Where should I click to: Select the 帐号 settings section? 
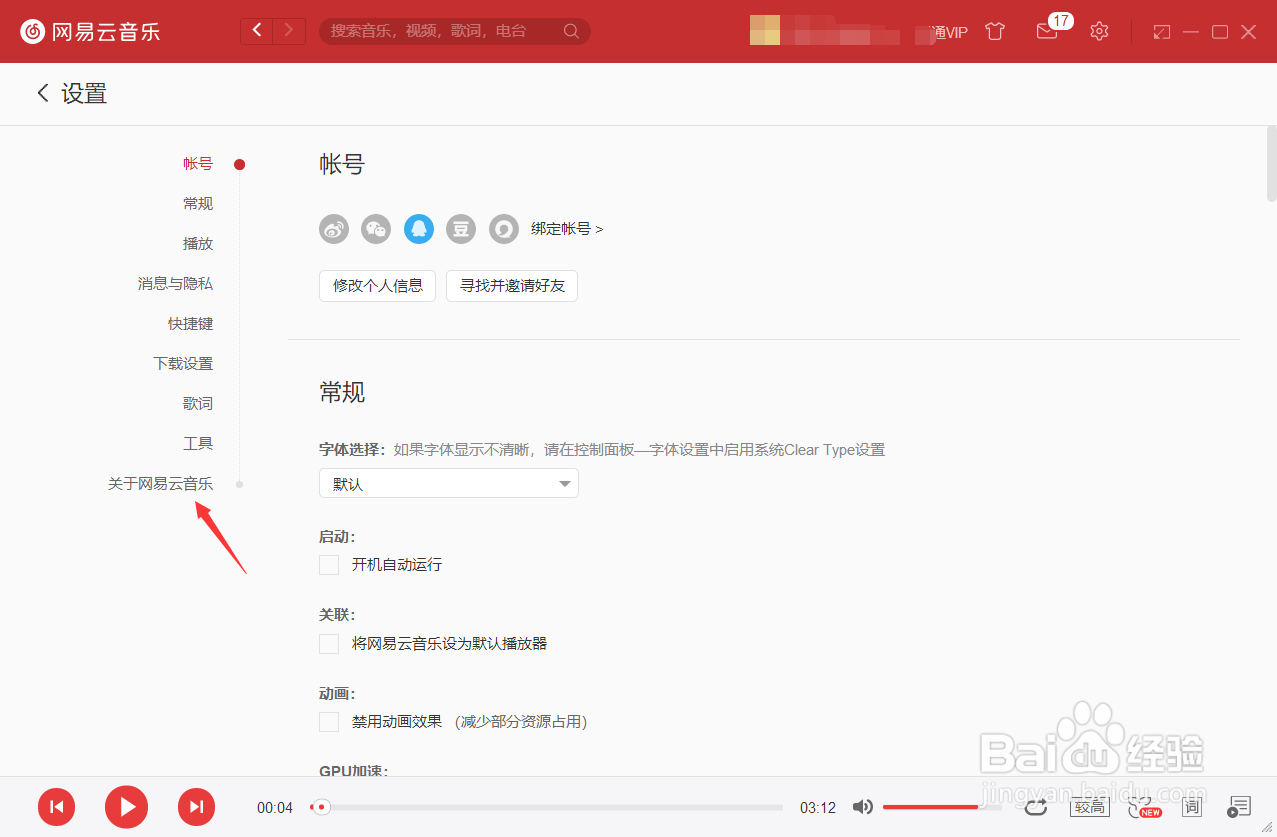pos(198,164)
